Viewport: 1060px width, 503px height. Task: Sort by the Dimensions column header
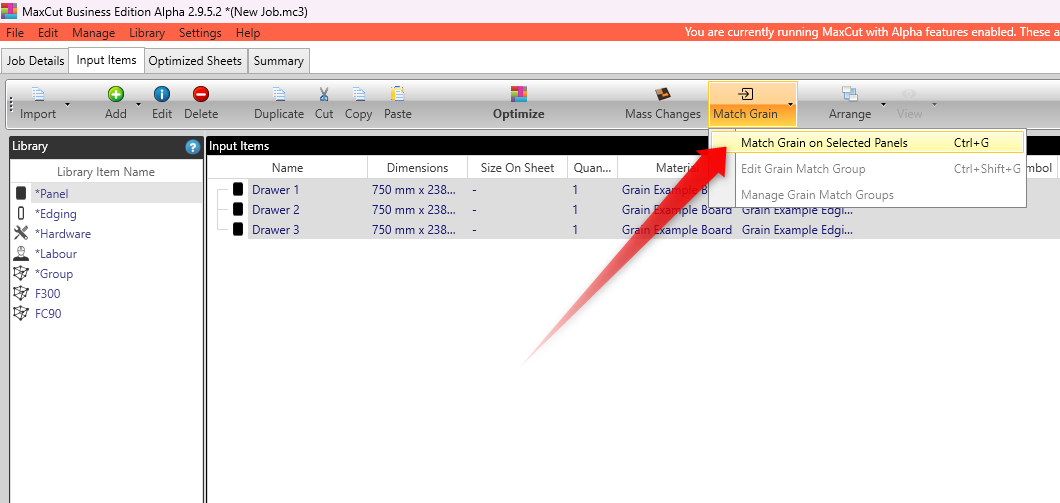click(417, 168)
